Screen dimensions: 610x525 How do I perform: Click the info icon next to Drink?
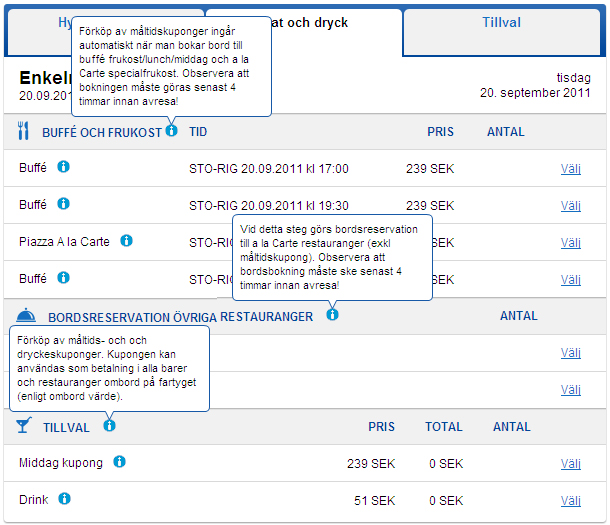pos(64,498)
